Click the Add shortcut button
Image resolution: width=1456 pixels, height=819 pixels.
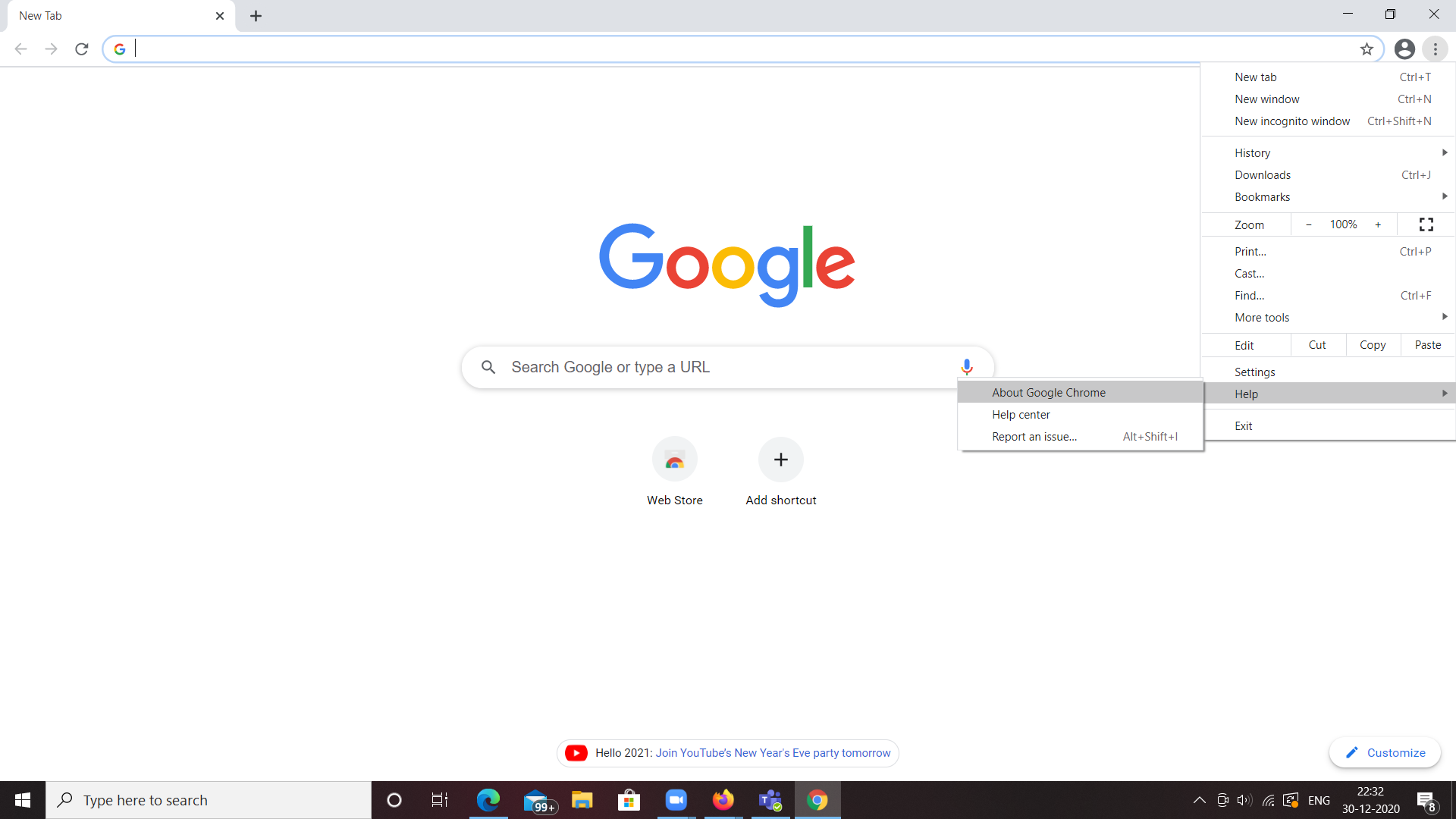coord(781,470)
